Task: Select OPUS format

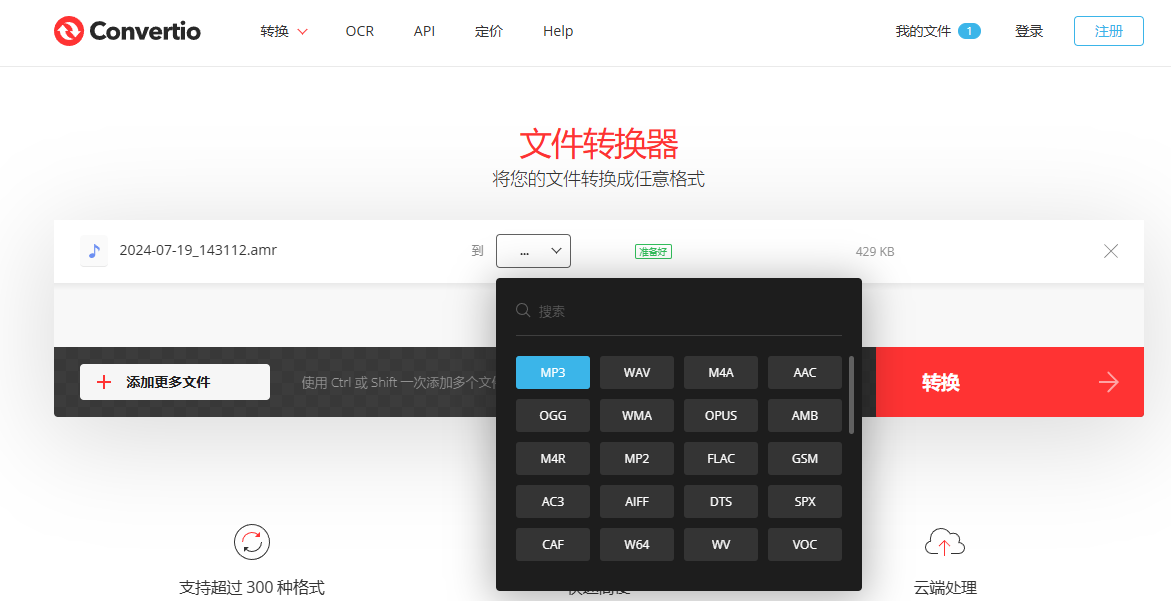Action: 721,416
